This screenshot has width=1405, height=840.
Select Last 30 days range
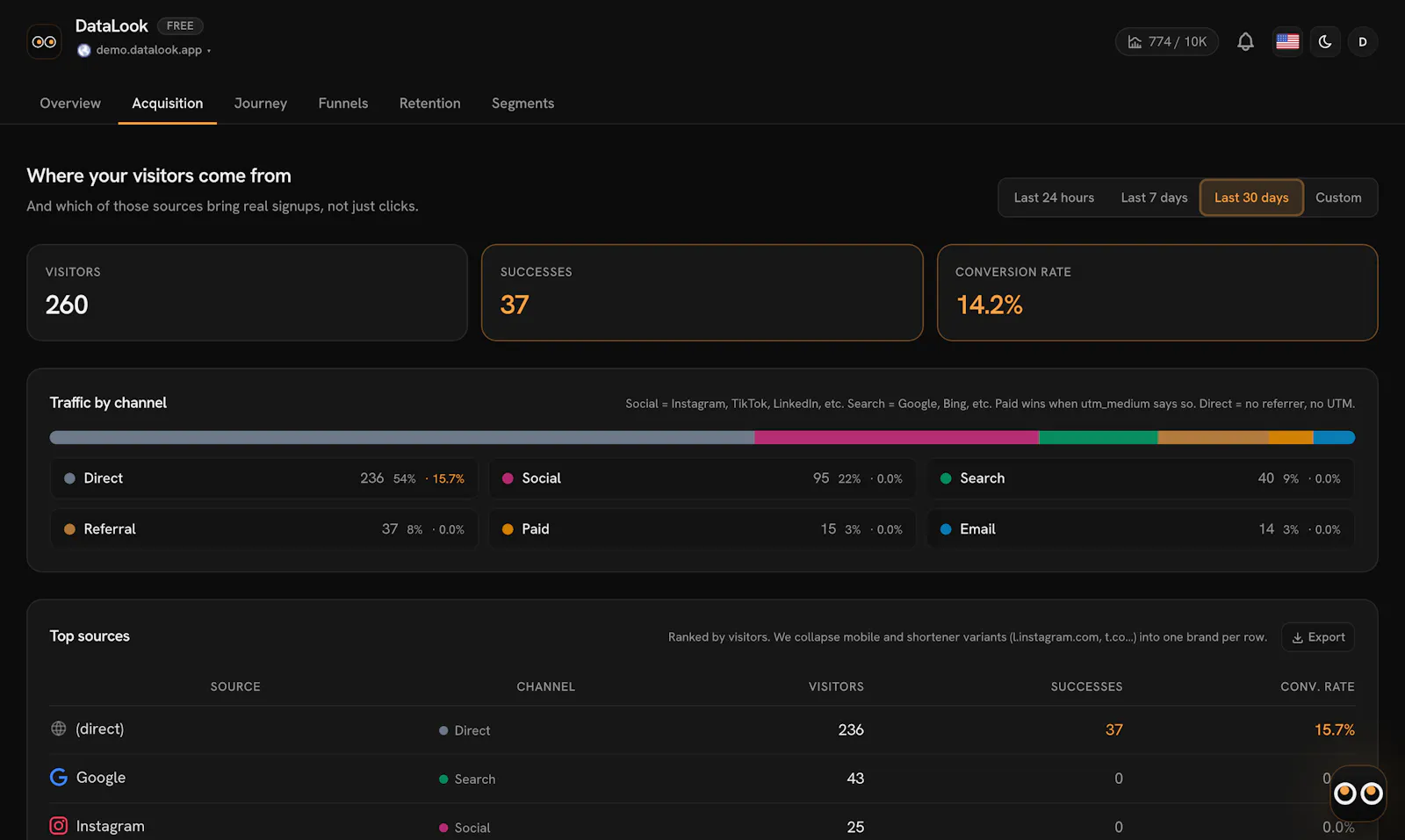1251,197
